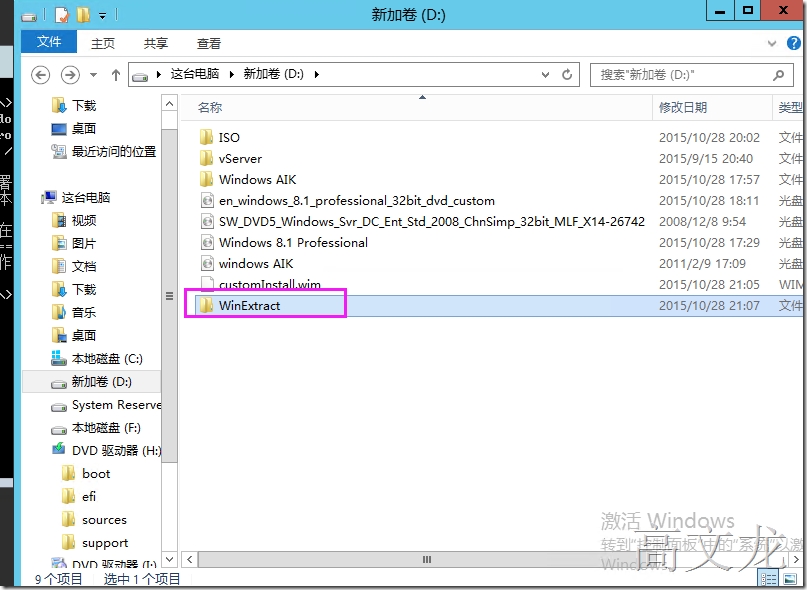This screenshot has height=590, width=807.
Task: Click the horizontal scrollbar thumb in file list
Action: [x=426, y=560]
